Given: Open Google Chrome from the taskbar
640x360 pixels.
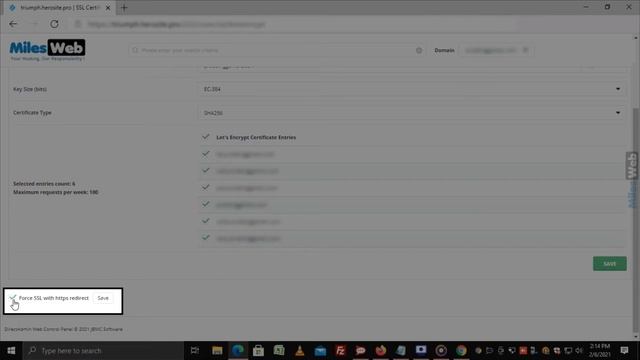Looking at the screenshot, I should point(461,350).
